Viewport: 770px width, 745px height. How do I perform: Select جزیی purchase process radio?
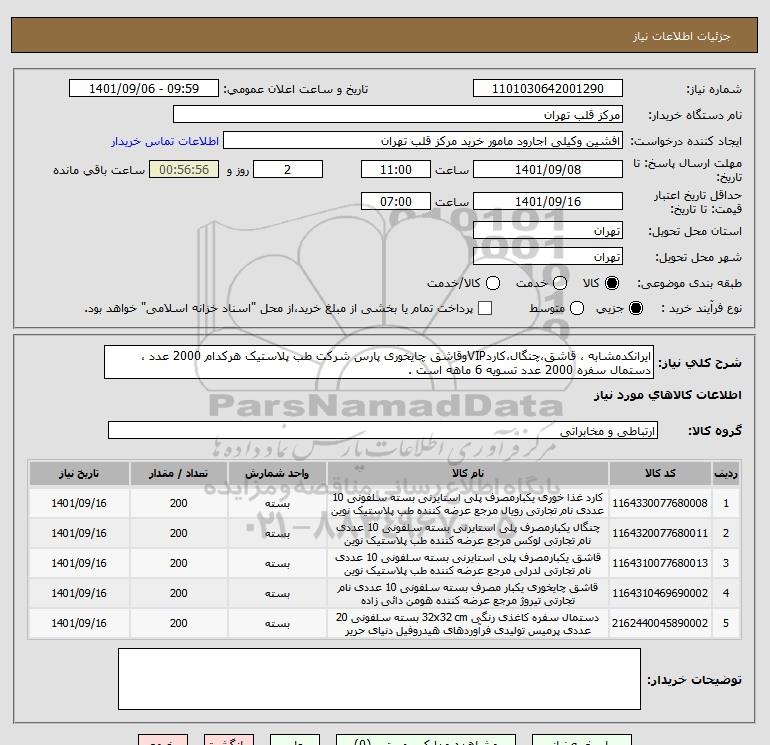point(635,308)
